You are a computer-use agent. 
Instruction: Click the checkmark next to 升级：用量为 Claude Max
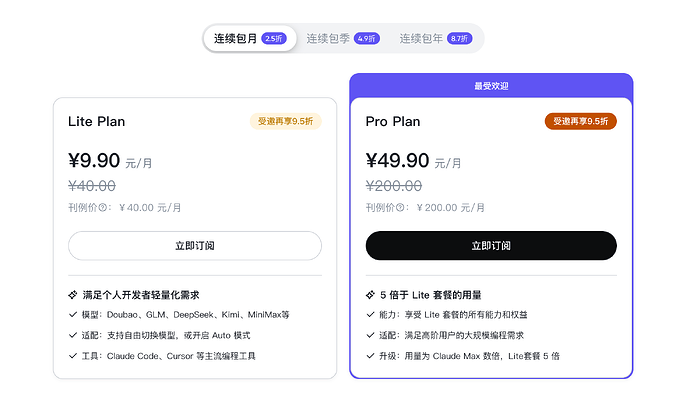(x=371, y=356)
